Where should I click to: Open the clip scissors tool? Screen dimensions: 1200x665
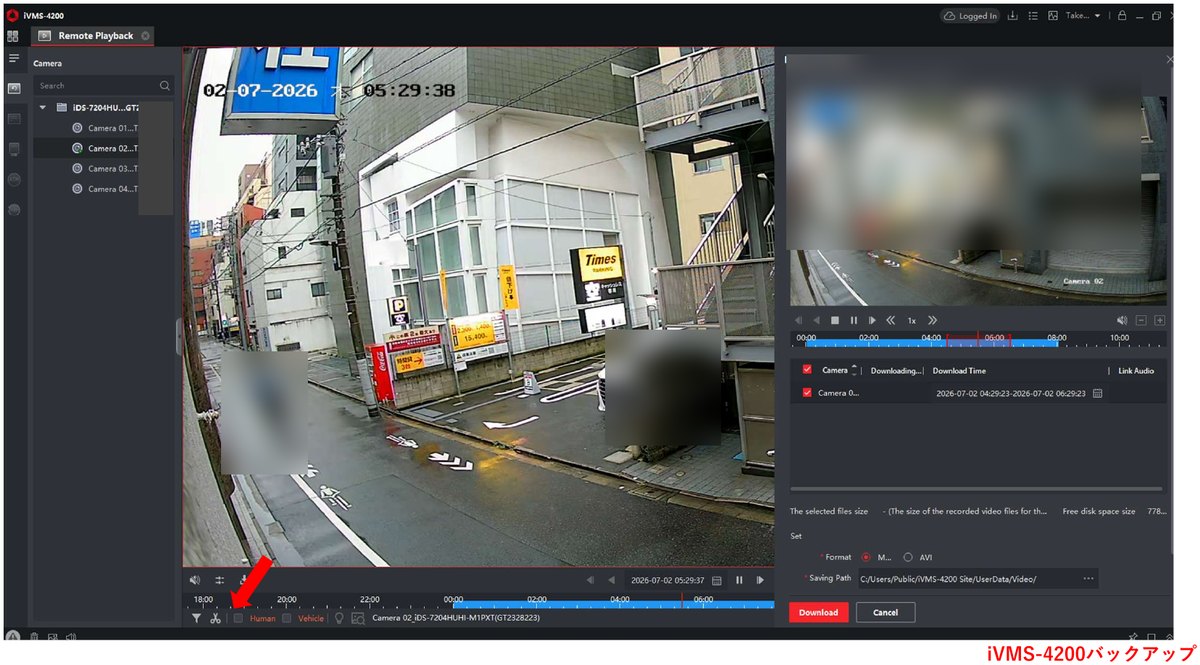215,619
